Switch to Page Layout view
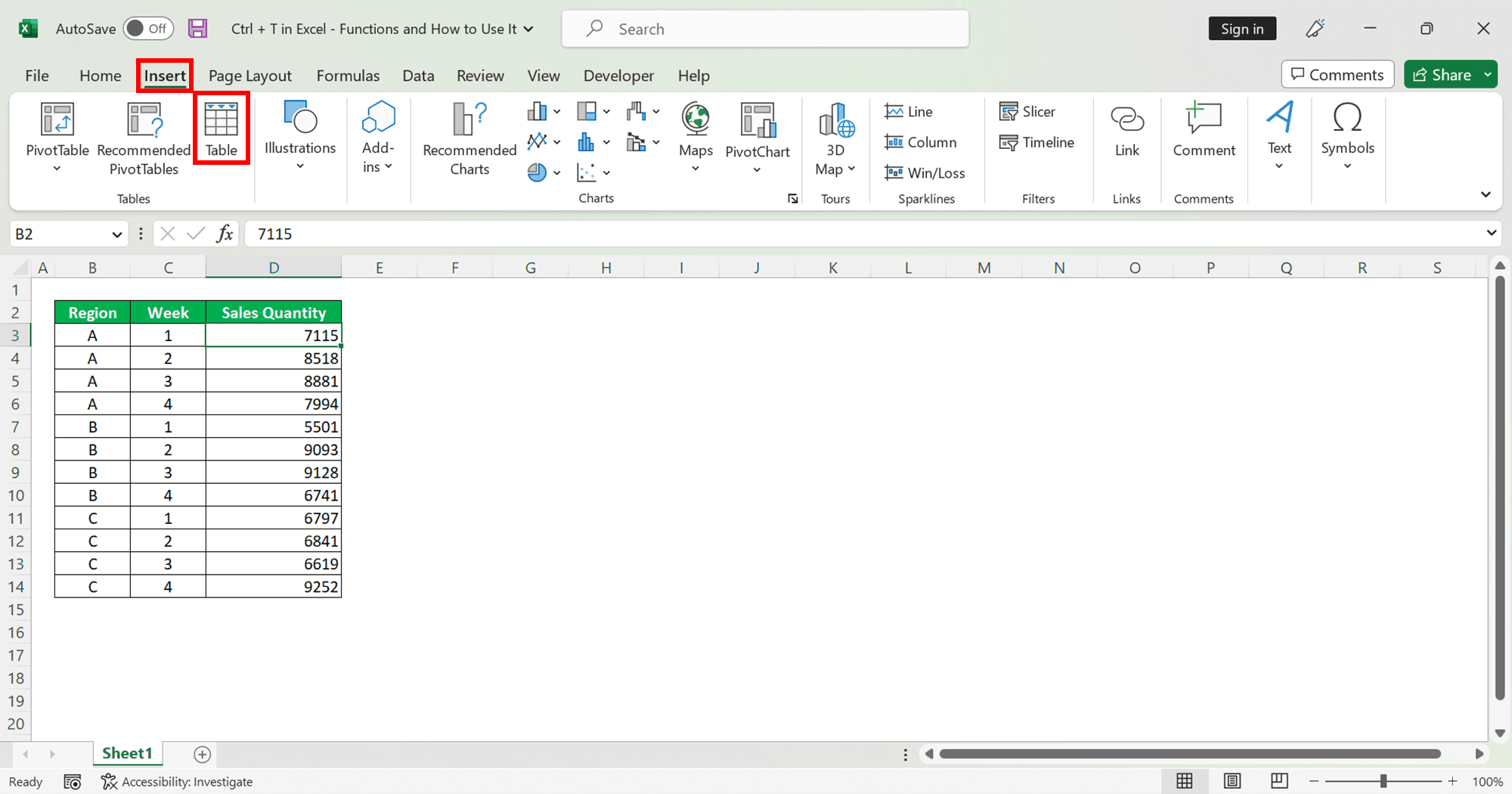The width and height of the screenshot is (1512, 794). [x=1232, y=781]
